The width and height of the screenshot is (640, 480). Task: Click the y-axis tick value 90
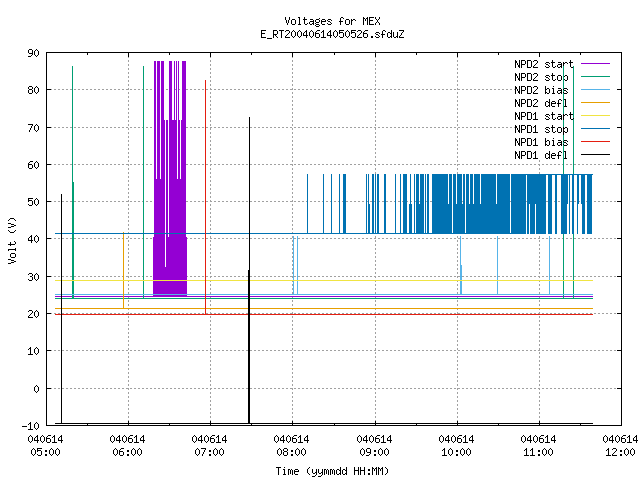pyautogui.click(x=33, y=53)
